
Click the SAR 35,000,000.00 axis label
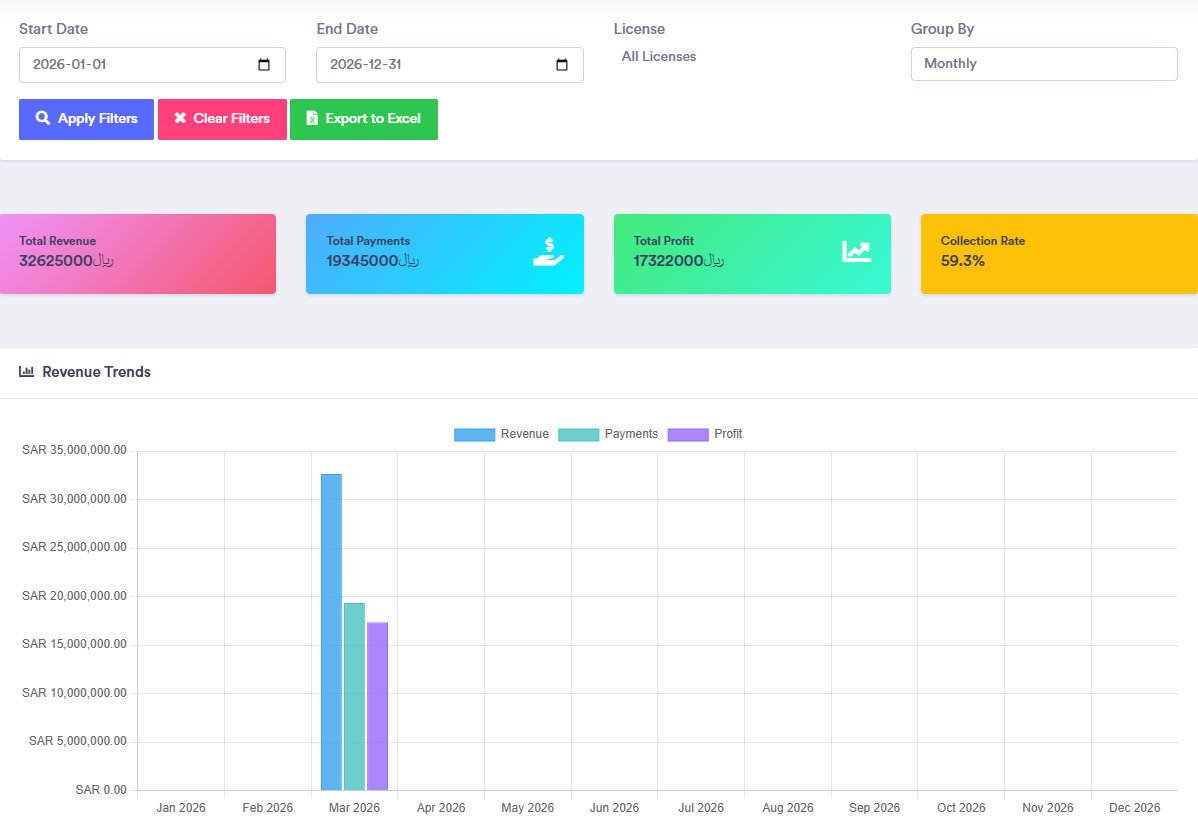pyautogui.click(x=74, y=450)
